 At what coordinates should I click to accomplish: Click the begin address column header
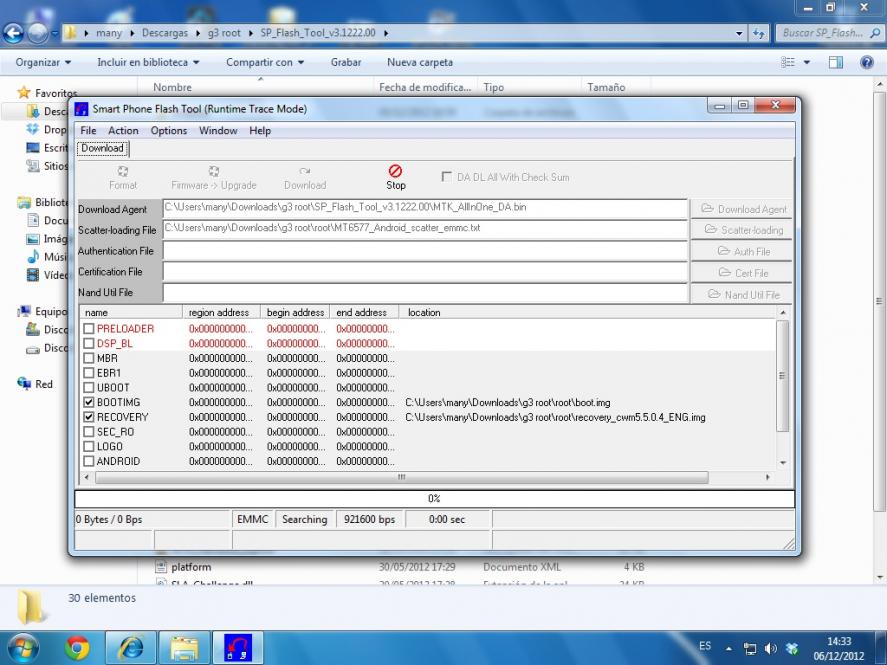[295, 312]
